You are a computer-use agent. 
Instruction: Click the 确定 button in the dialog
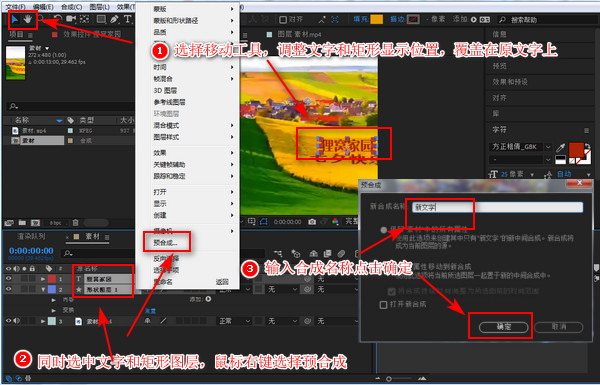(504, 327)
